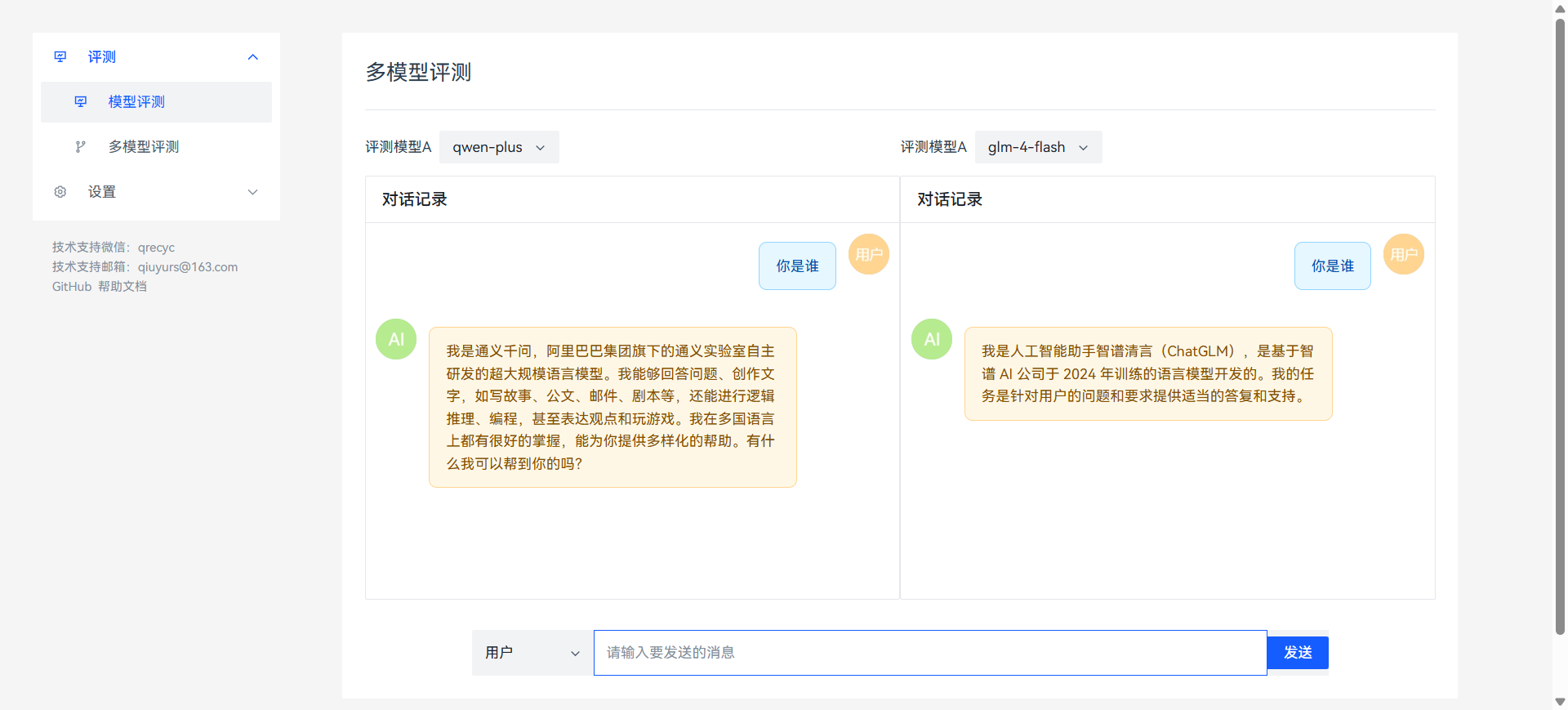
Task: Click the AI avatar in qwen-plus conversation
Action: (396, 339)
